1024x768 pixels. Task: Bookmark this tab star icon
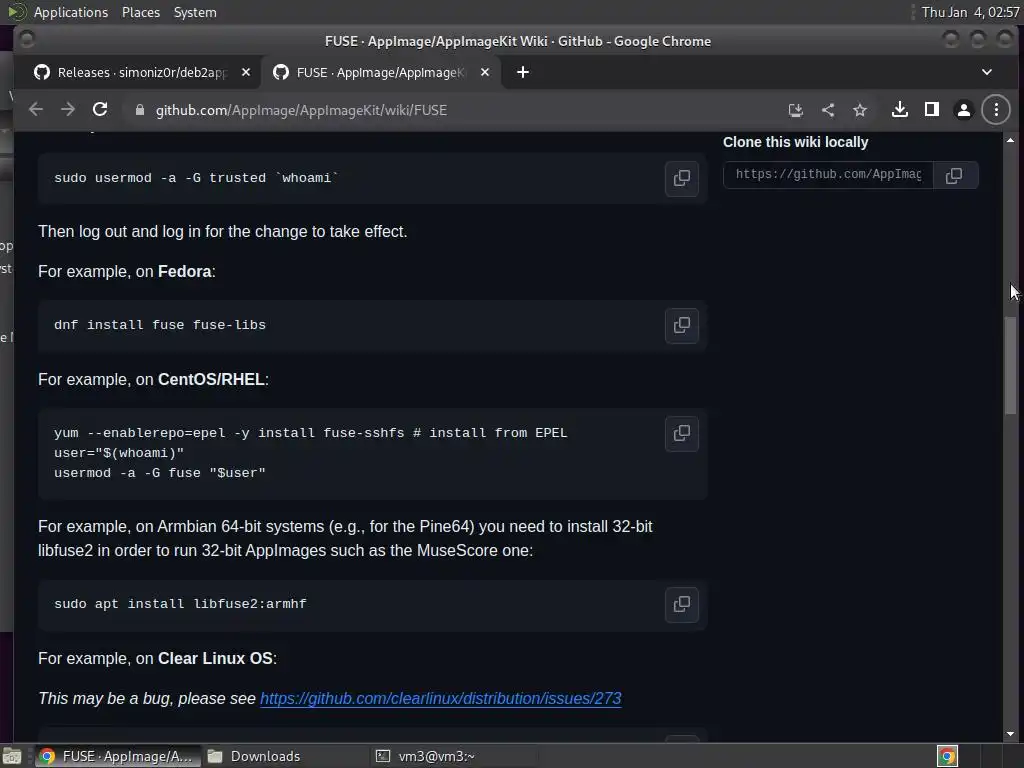tap(860, 110)
